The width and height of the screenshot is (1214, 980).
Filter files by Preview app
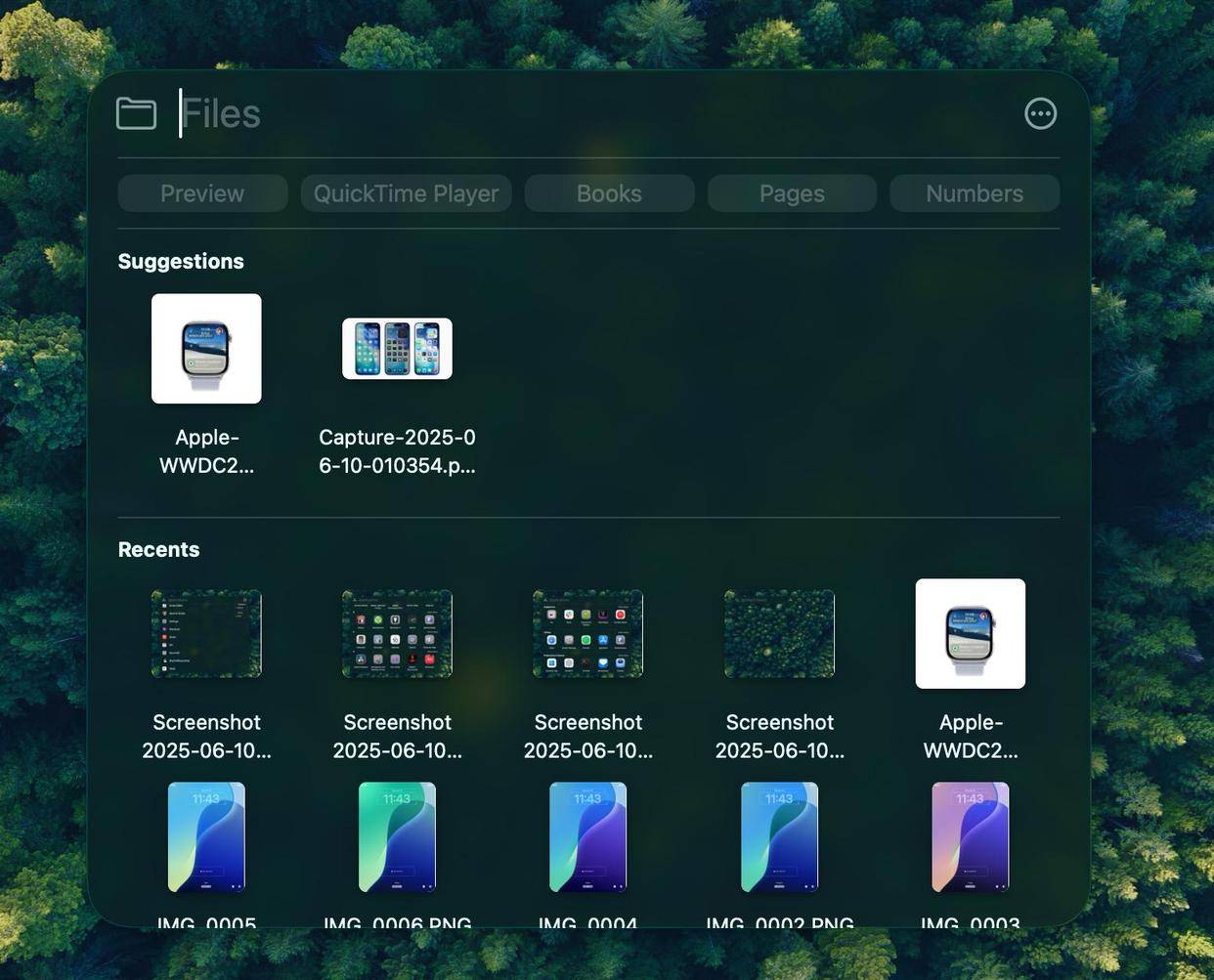click(202, 193)
